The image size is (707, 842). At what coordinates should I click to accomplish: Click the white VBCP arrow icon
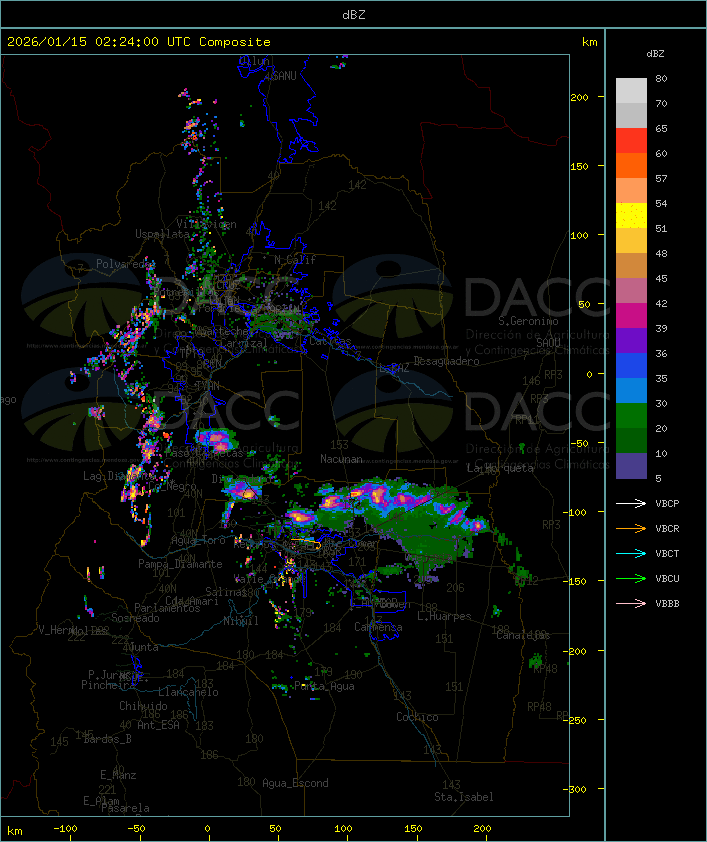631,504
